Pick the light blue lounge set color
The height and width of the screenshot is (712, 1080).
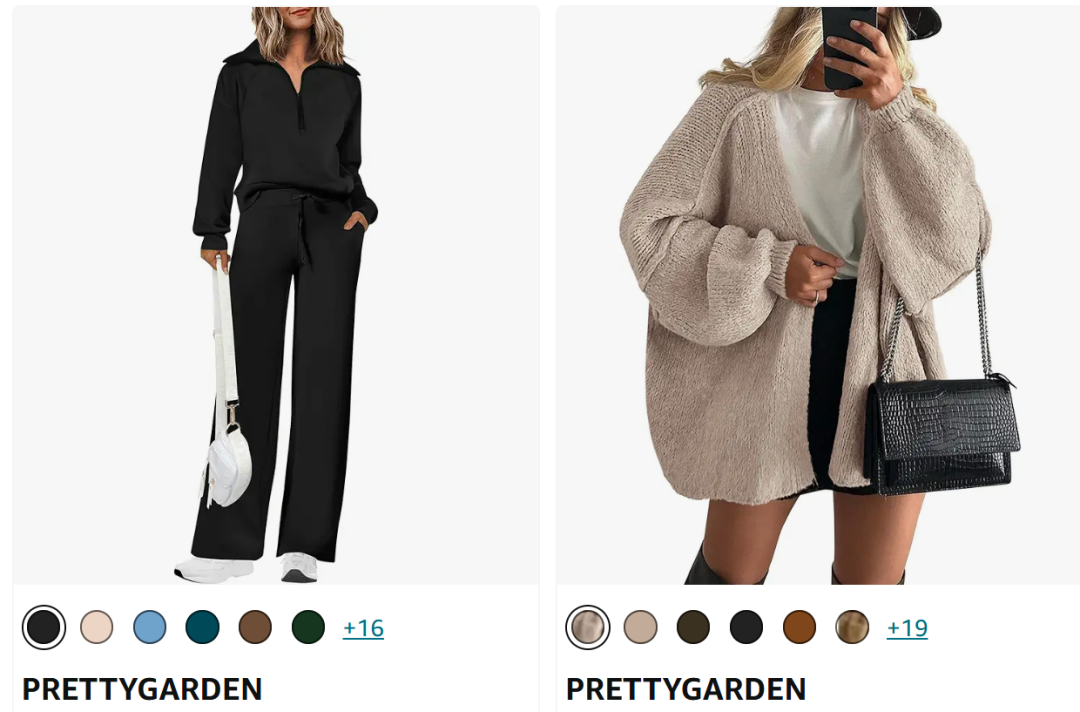pyautogui.click(x=149, y=627)
